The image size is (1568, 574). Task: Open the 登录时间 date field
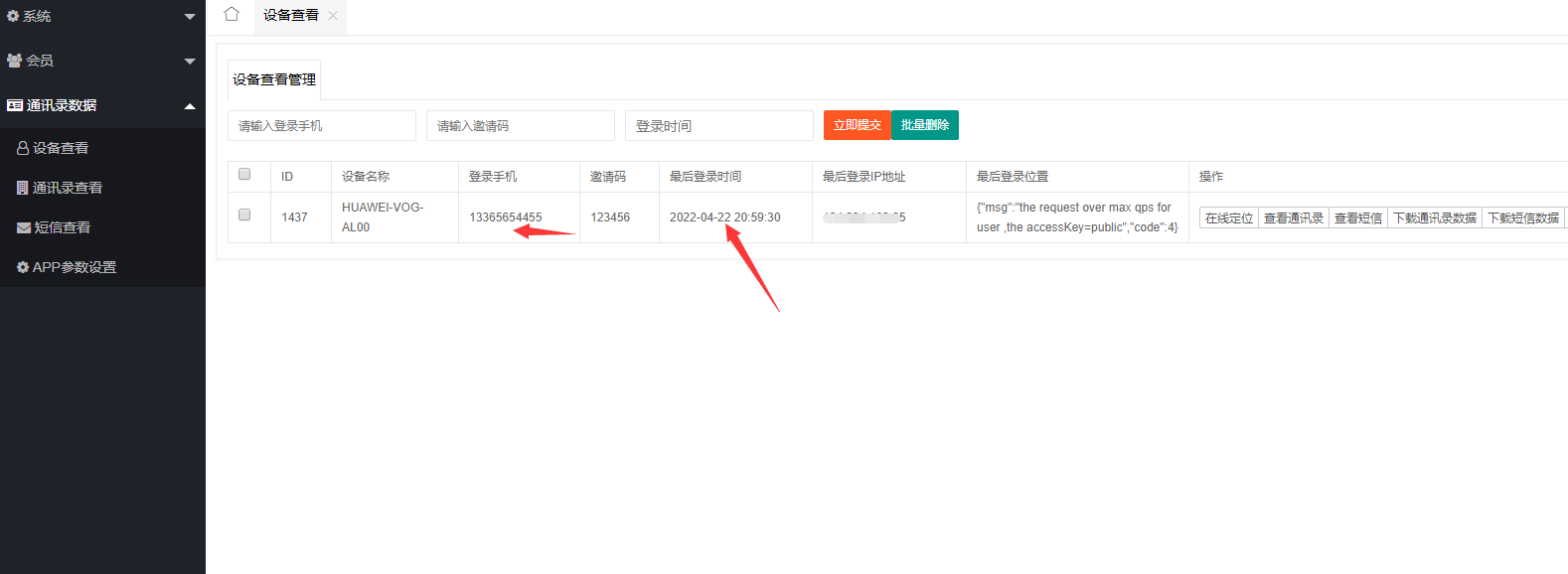[718, 126]
